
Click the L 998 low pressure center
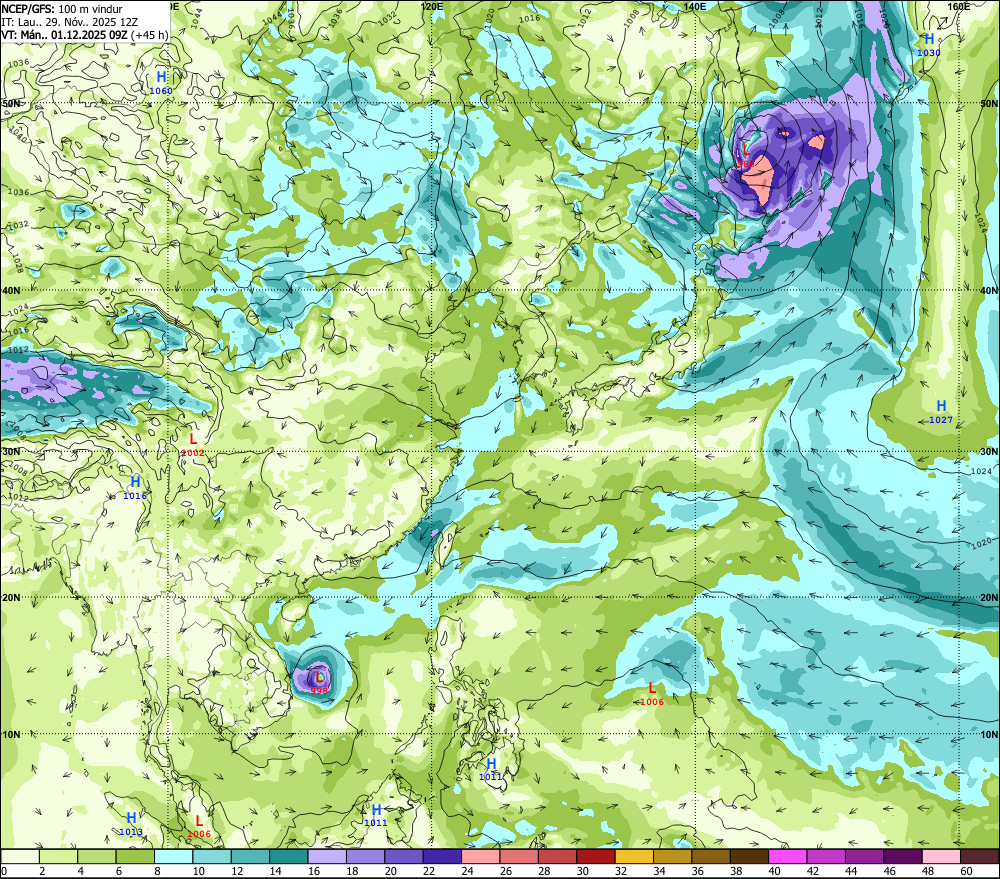pos(319,683)
